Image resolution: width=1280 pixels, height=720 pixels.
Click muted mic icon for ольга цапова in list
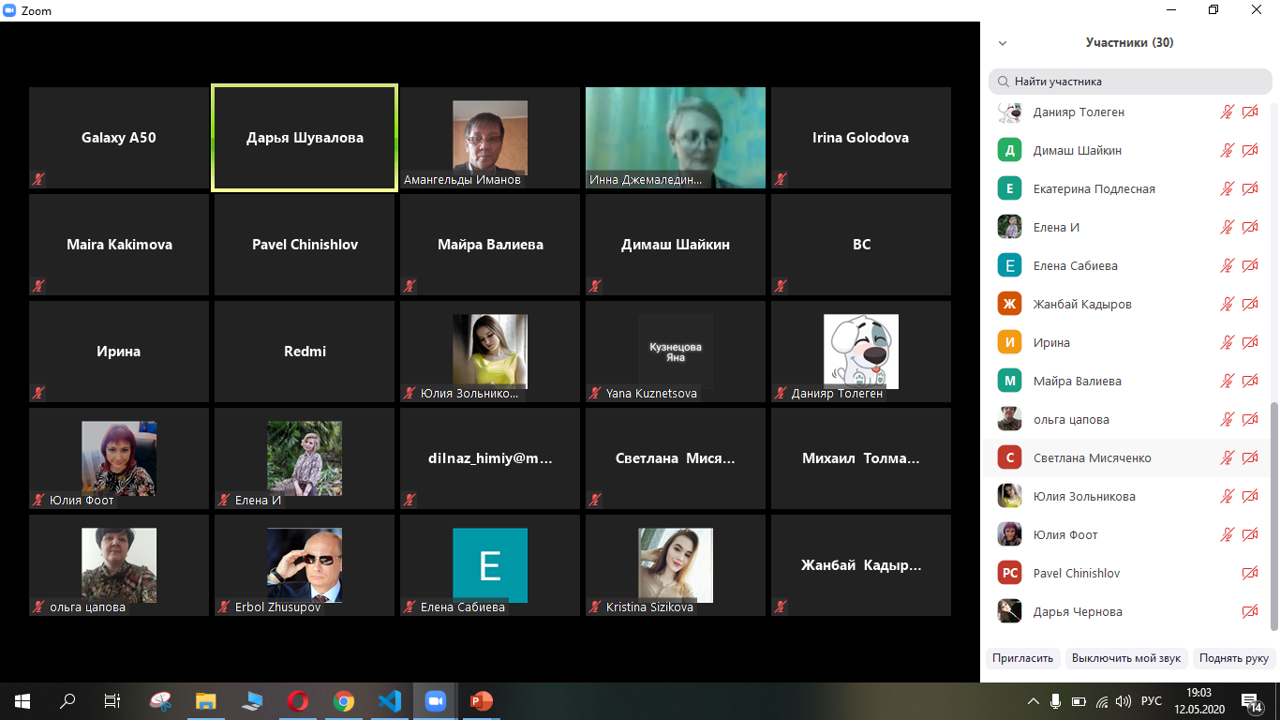click(1227, 419)
